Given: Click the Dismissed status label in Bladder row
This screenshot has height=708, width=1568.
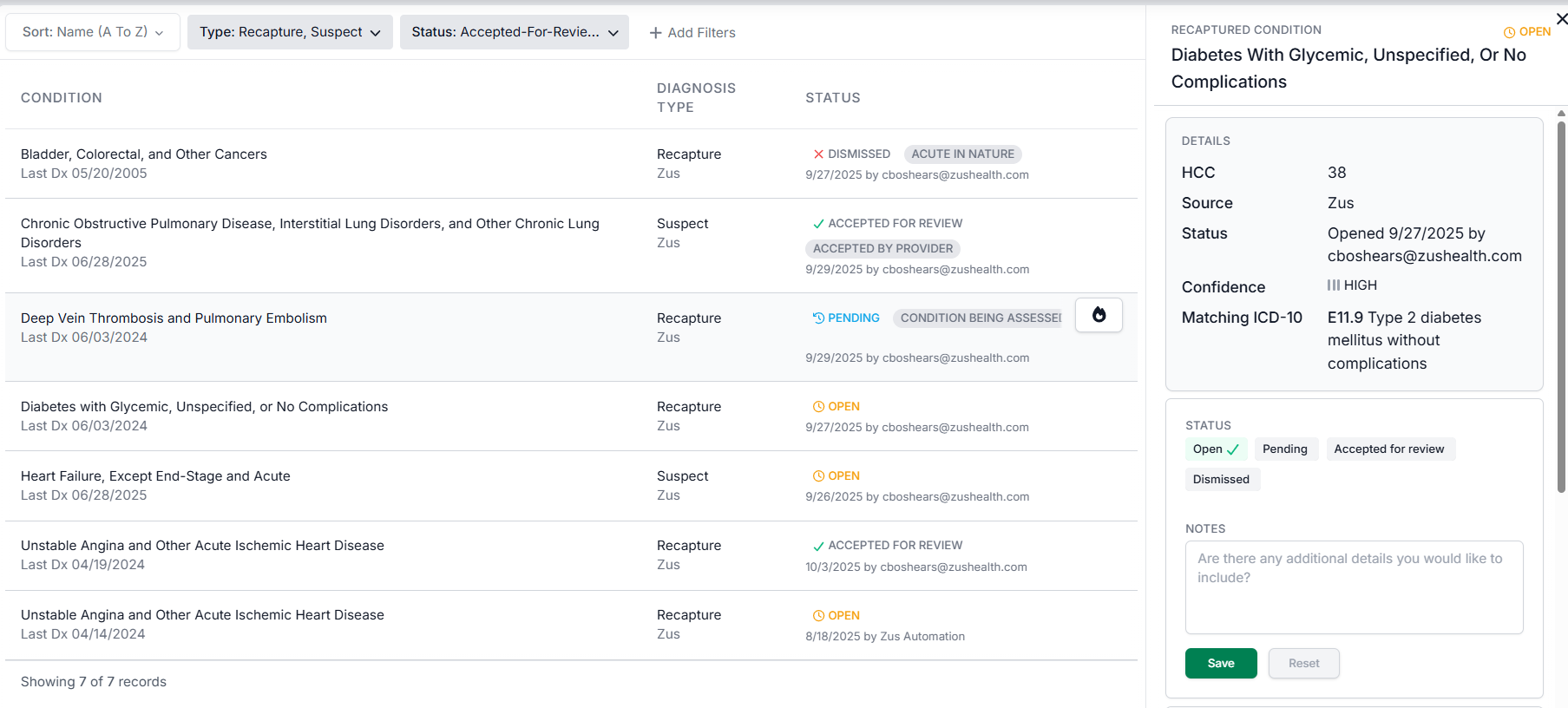Looking at the screenshot, I should [859, 154].
